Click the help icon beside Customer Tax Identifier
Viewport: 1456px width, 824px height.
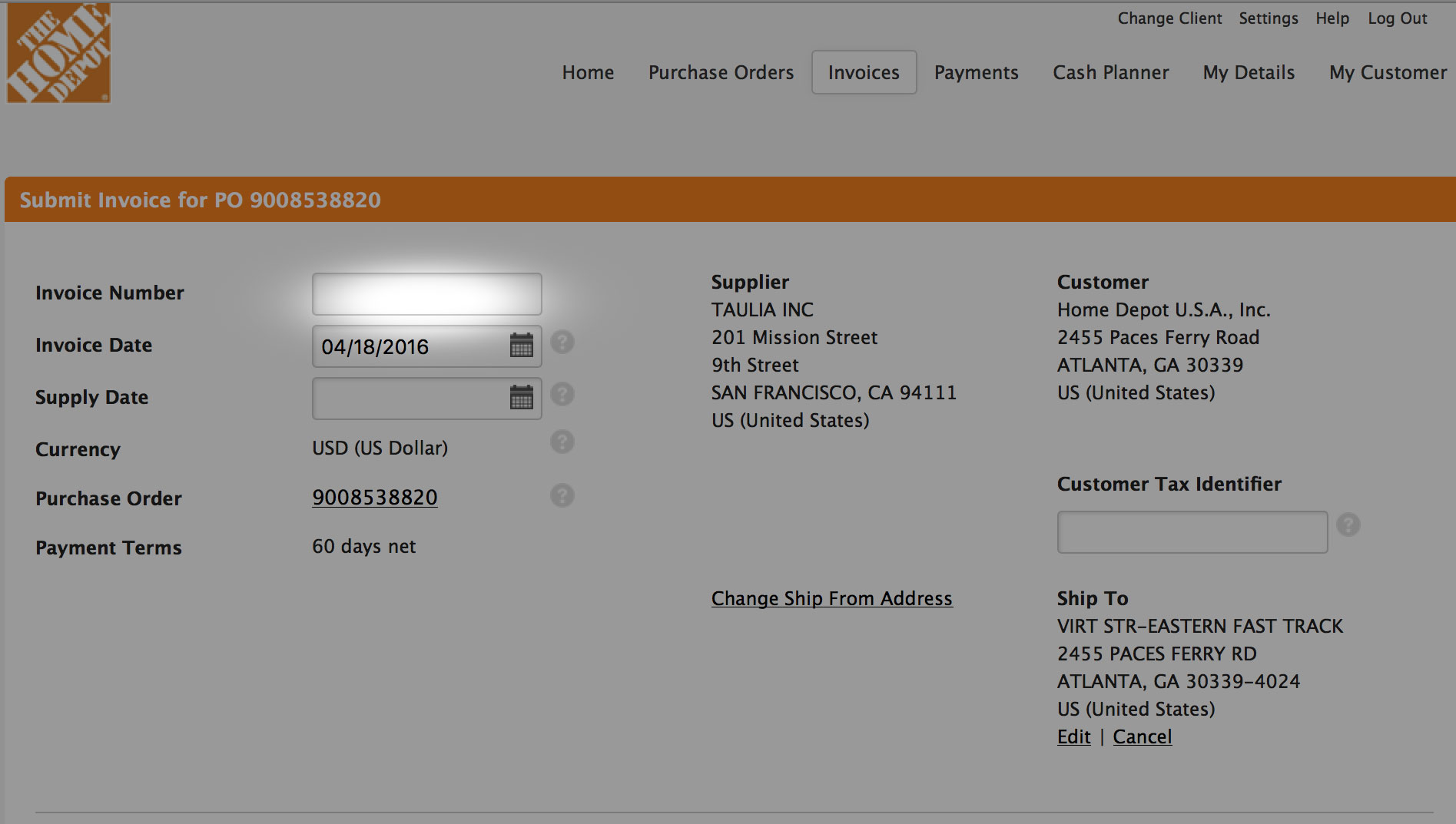1350,525
